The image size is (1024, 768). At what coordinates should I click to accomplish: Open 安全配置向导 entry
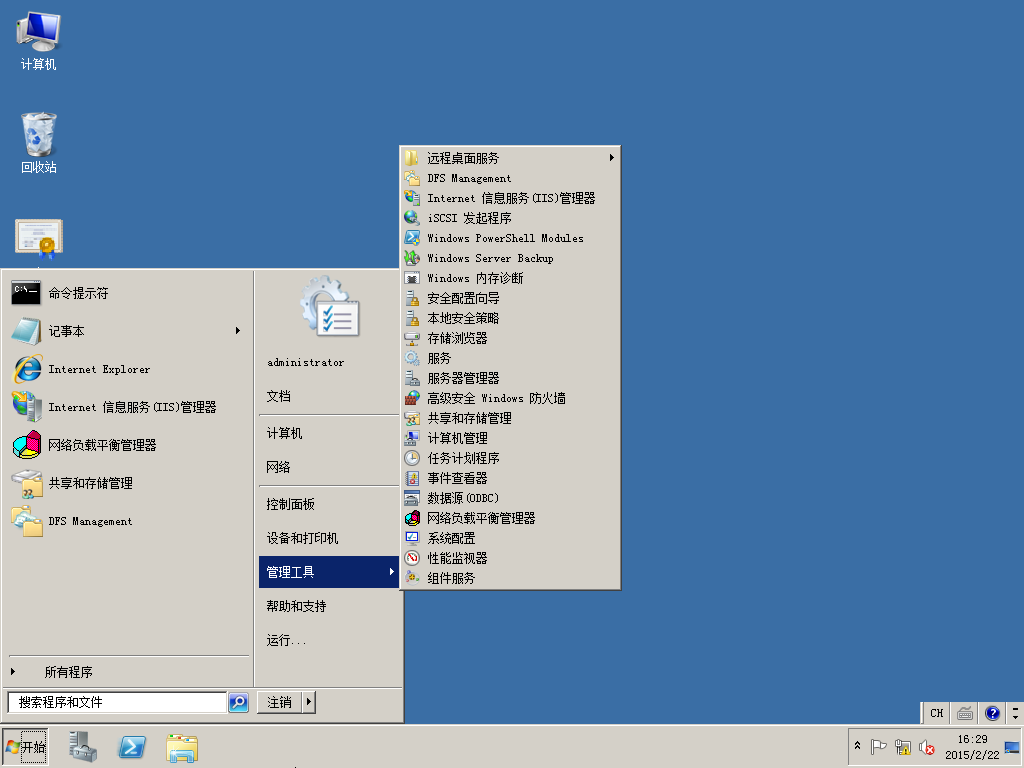click(x=509, y=298)
